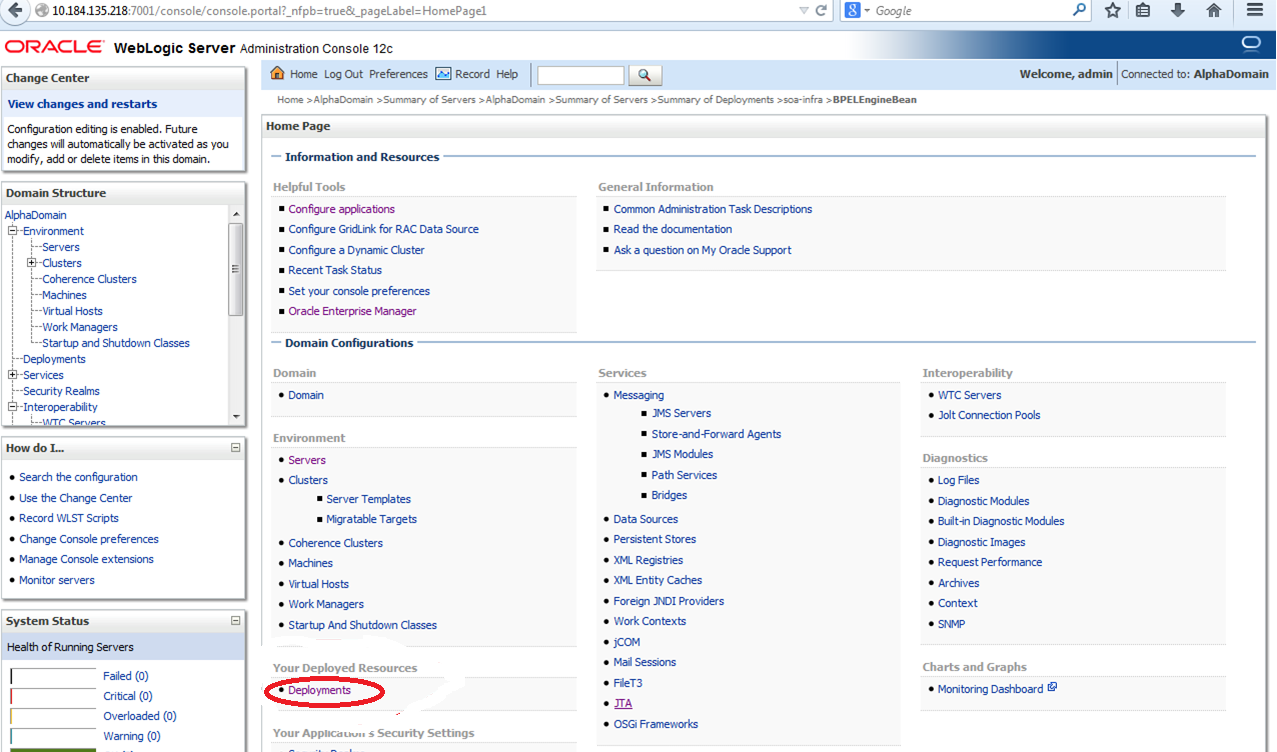Go to the browser home icon
Screen dimensions: 1277x752
tap(1214, 10)
